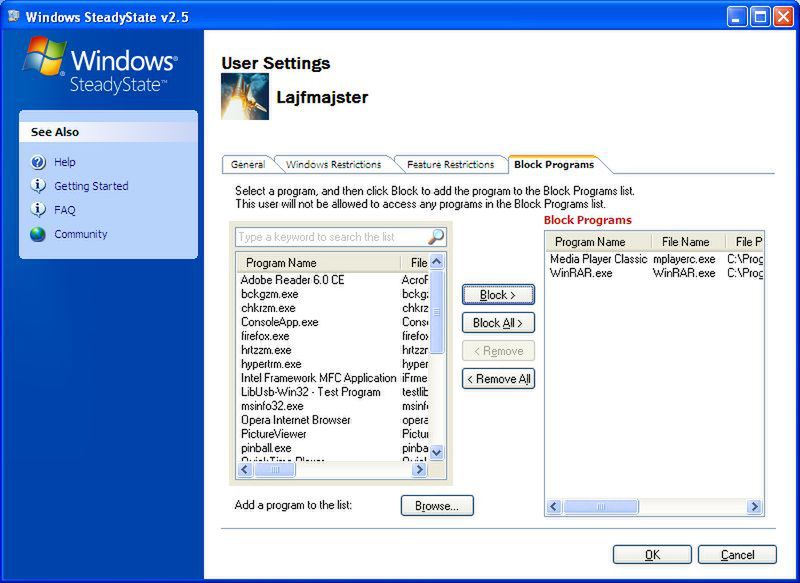Select LibUsb-Win32 - Test Program row

tap(334, 392)
